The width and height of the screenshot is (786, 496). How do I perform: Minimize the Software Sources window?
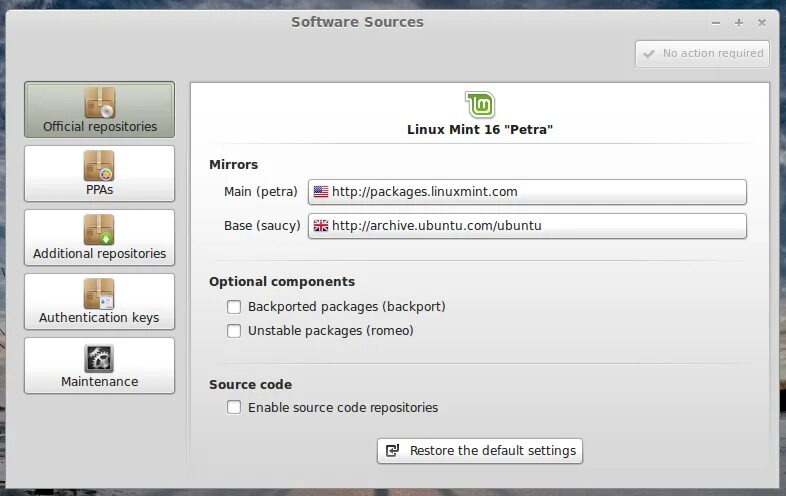[x=716, y=23]
